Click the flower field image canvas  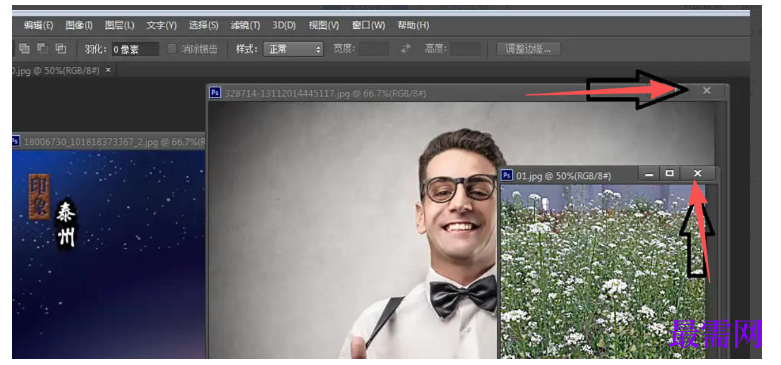(603, 271)
